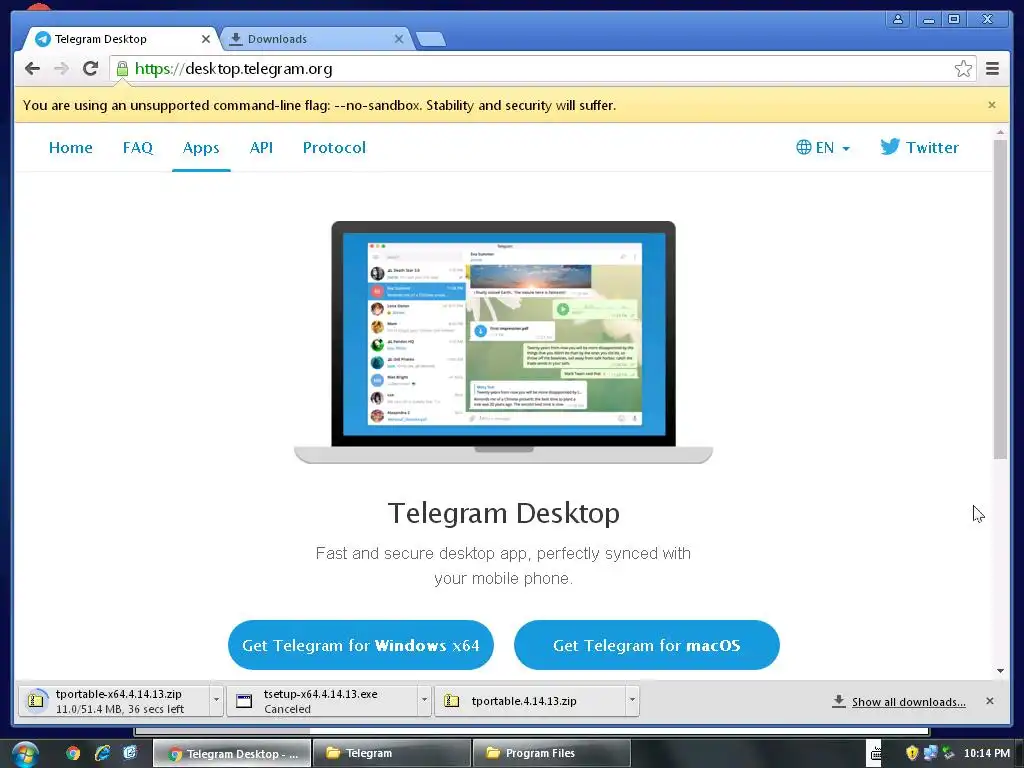Click the address bar URL field

click(542, 69)
